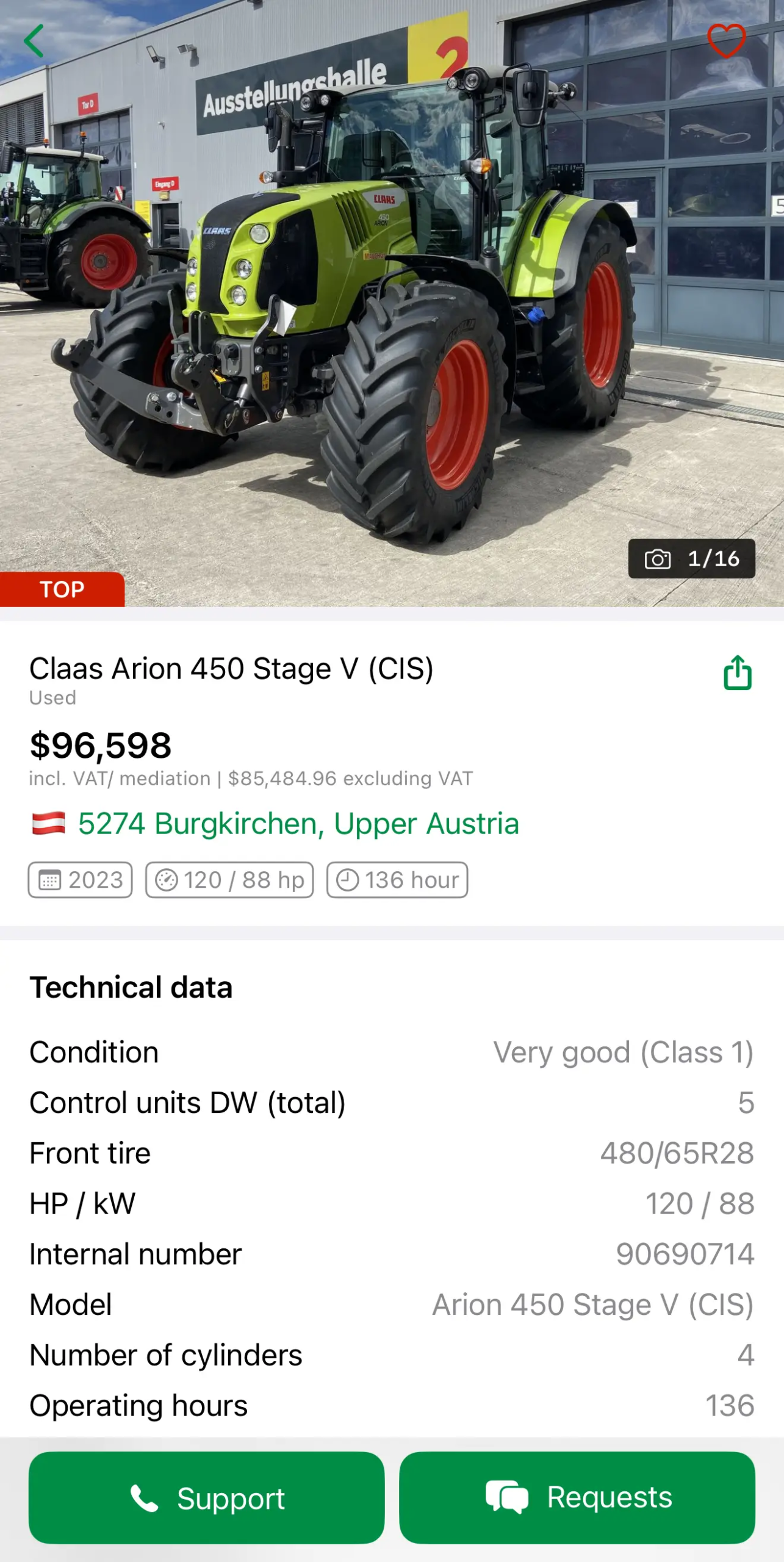Tap the 120 / 88 hp tag
This screenshot has width=784, height=1562.
click(229, 880)
